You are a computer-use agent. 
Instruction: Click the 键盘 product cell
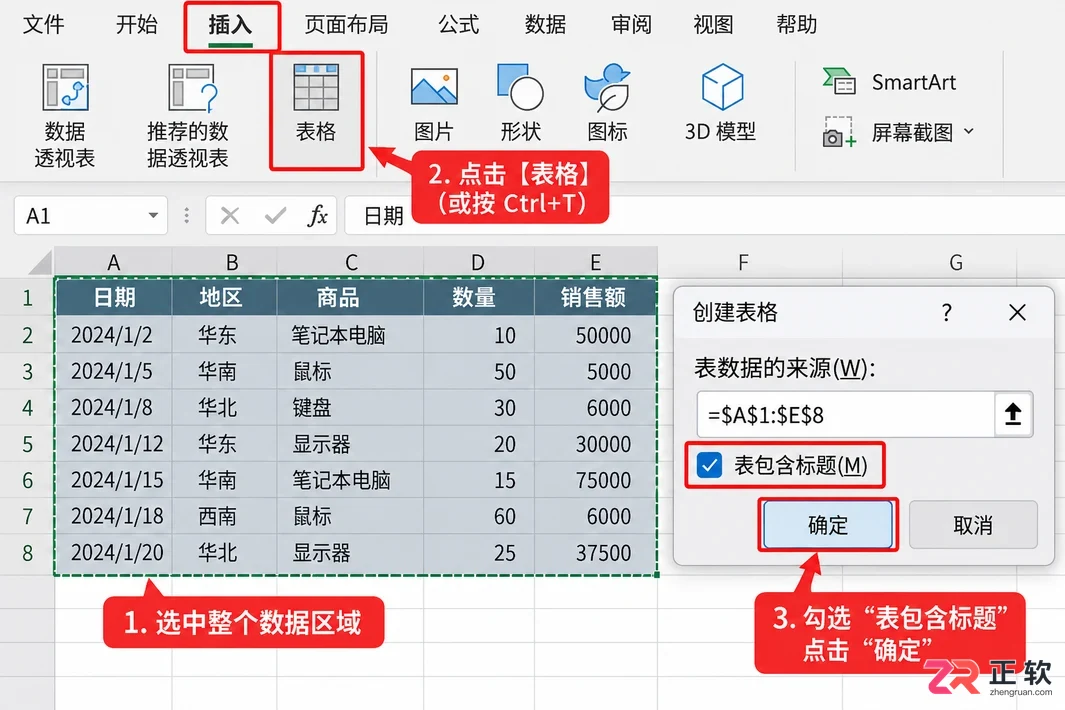point(350,408)
